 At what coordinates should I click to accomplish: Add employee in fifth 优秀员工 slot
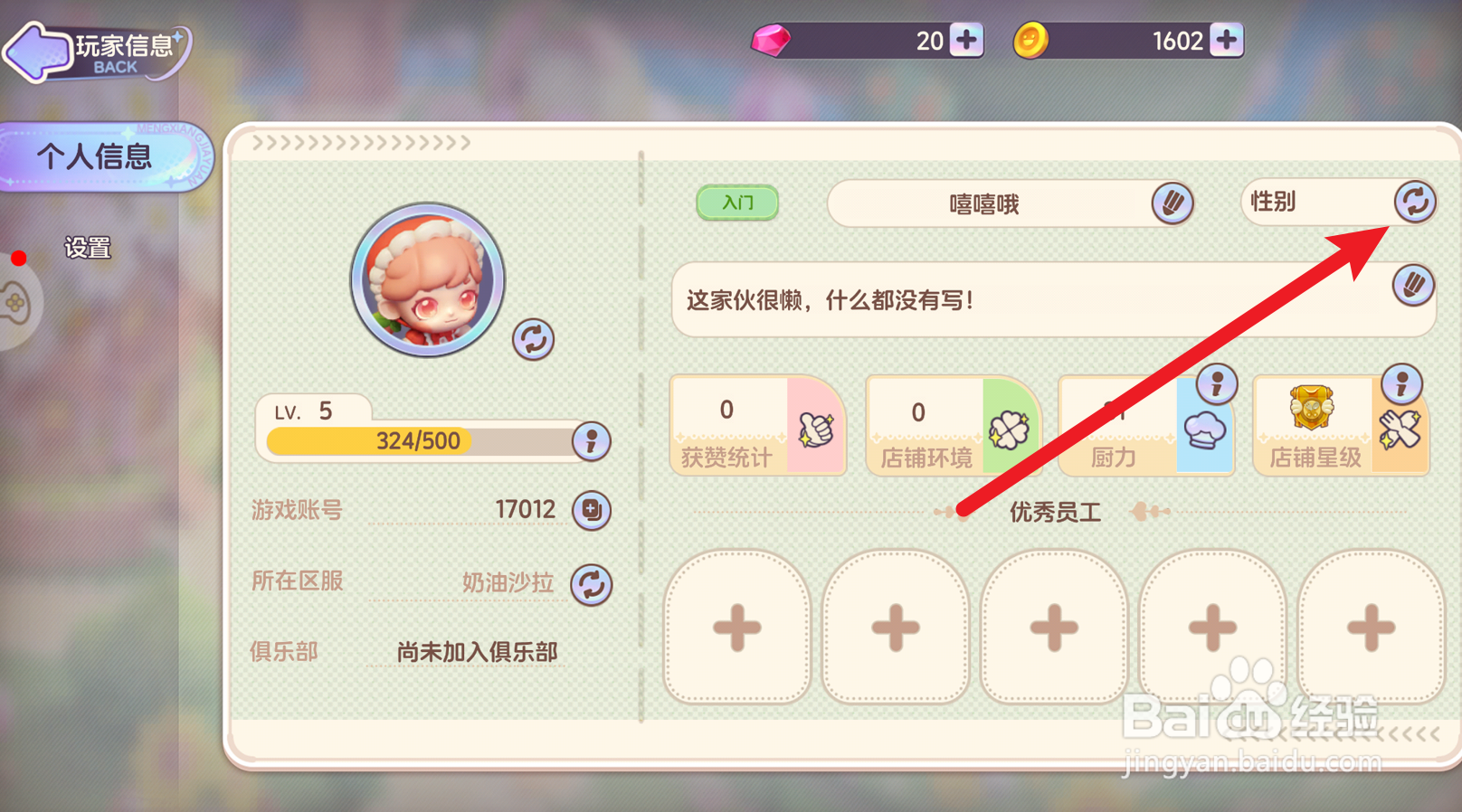point(1372,628)
